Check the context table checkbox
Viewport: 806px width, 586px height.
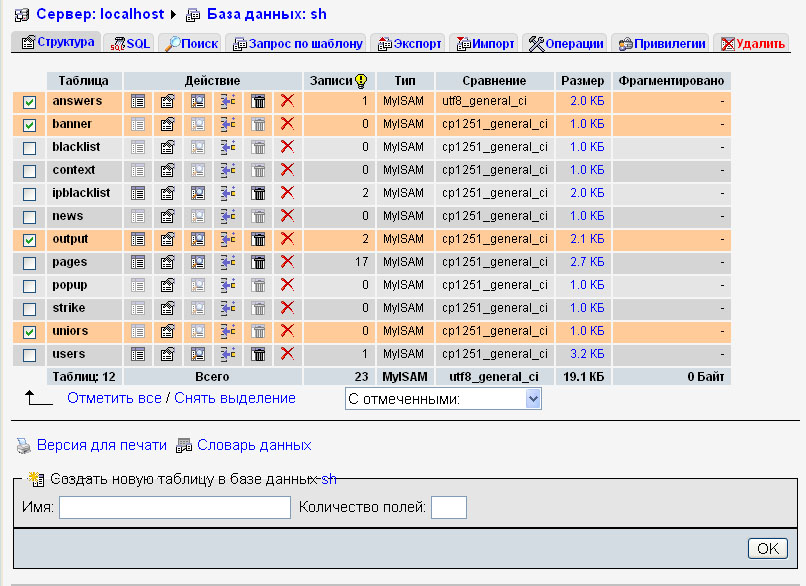29,171
